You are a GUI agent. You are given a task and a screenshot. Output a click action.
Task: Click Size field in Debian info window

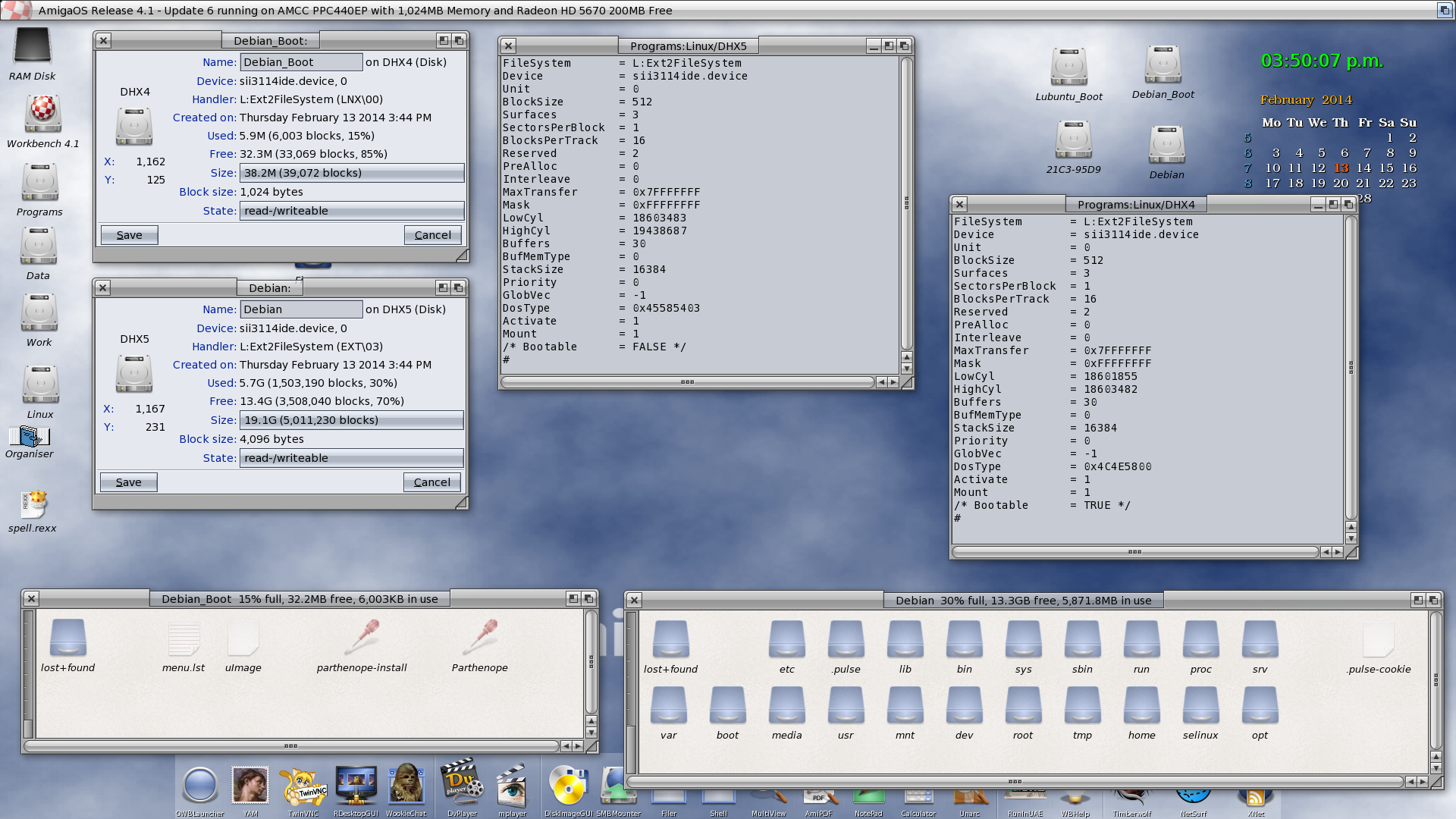click(x=351, y=420)
